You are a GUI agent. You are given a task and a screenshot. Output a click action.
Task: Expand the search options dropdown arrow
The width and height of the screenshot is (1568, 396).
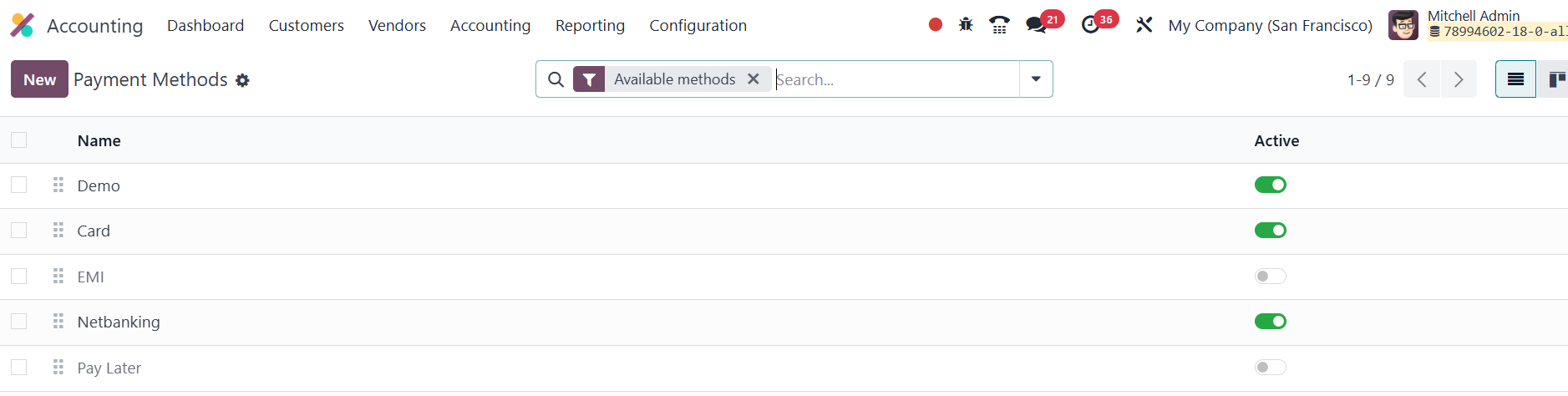pos(1036,79)
